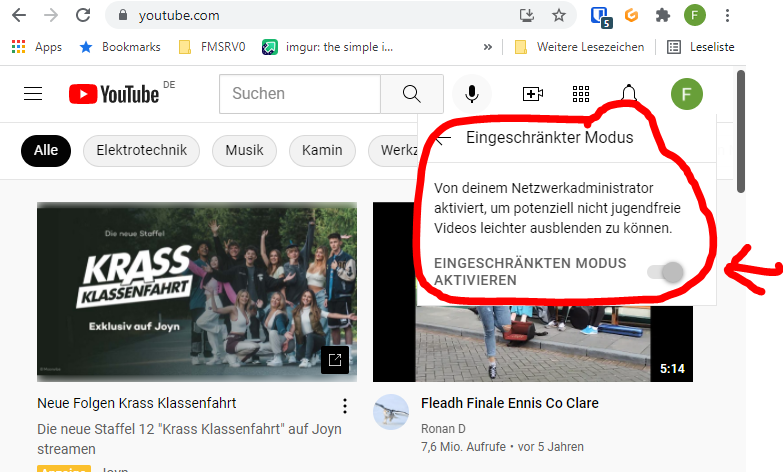Open the FMSRV0 bookmark folder

click(x=212, y=47)
